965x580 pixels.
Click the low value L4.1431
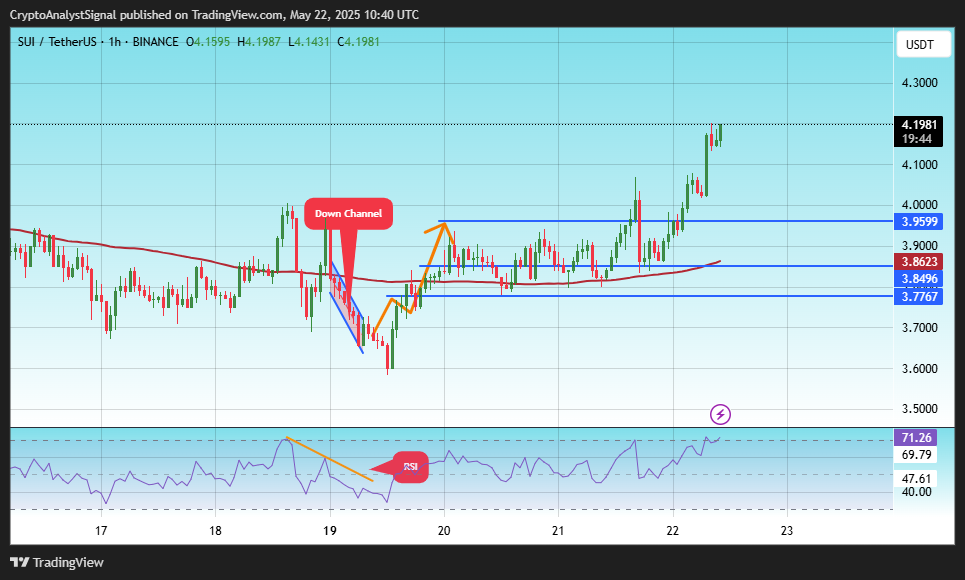pyautogui.click(x=309, y=42)
